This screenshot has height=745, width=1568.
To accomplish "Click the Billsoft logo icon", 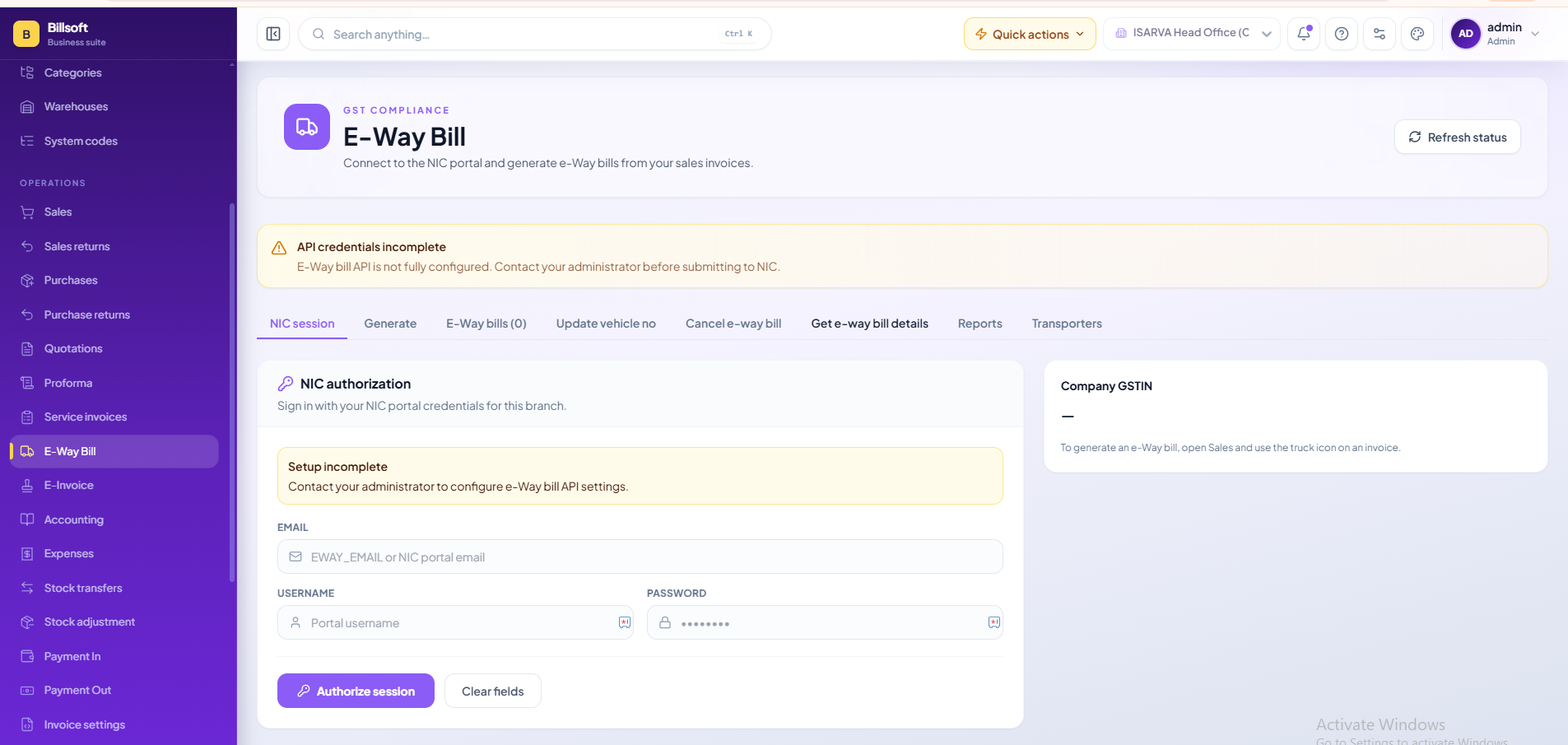I will pos(26,34).
